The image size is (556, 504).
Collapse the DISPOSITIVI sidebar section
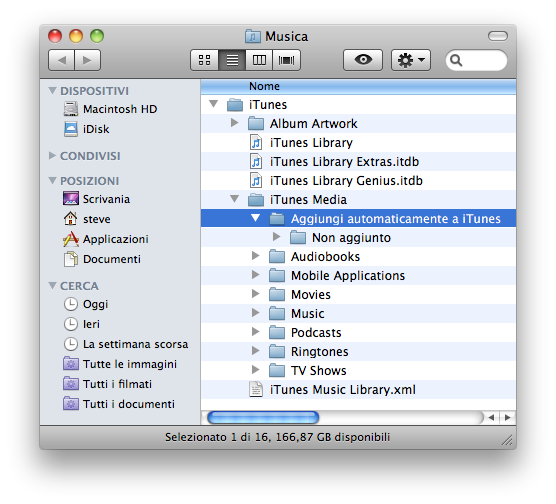click(52, 90)
